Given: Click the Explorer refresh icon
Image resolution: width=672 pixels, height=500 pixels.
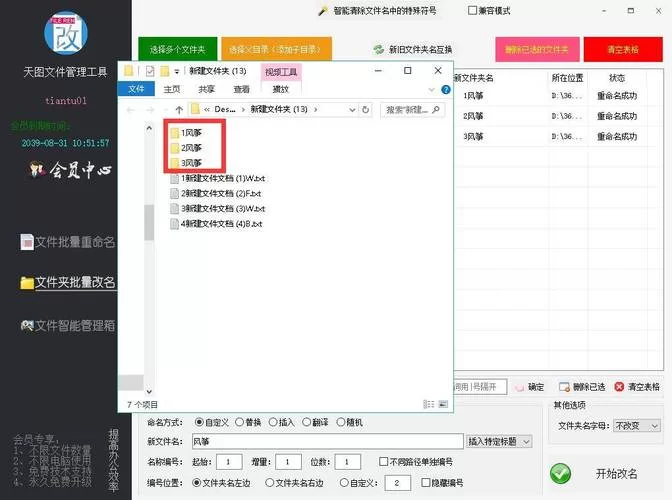Looking at the screenshot, I should pos(366,110).
